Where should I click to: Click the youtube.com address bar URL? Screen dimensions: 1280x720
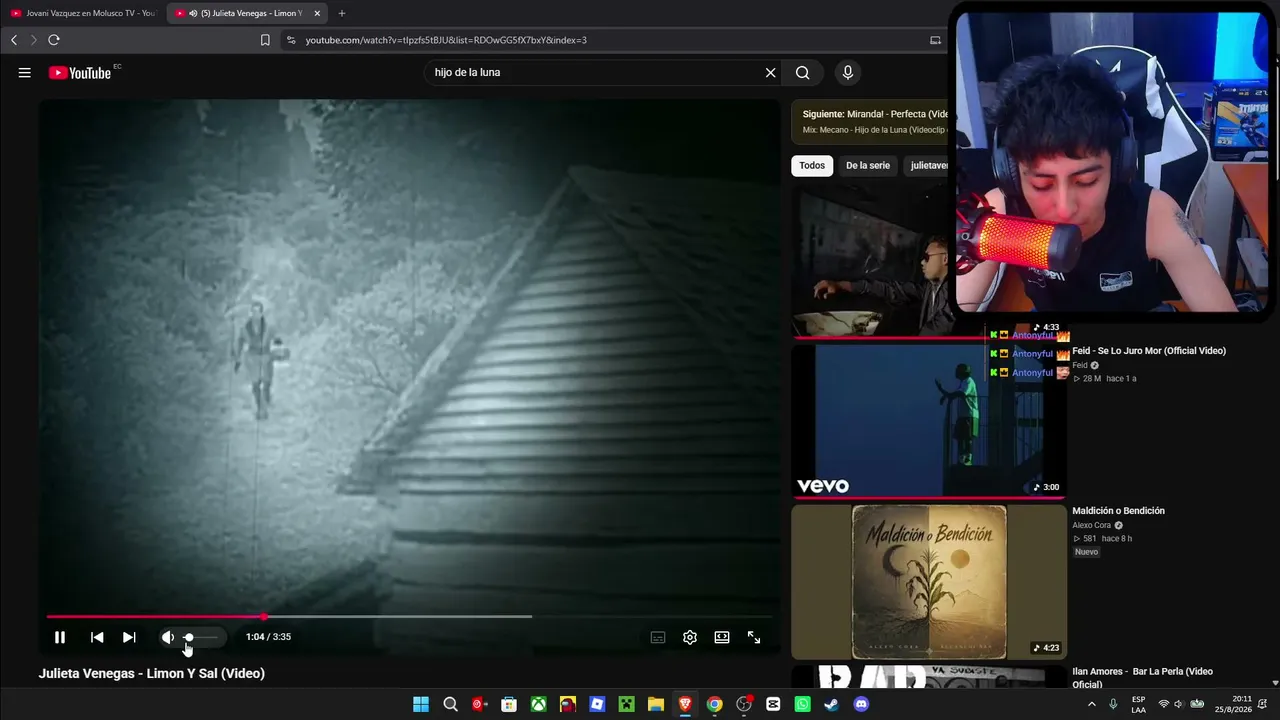click(446, 40)
